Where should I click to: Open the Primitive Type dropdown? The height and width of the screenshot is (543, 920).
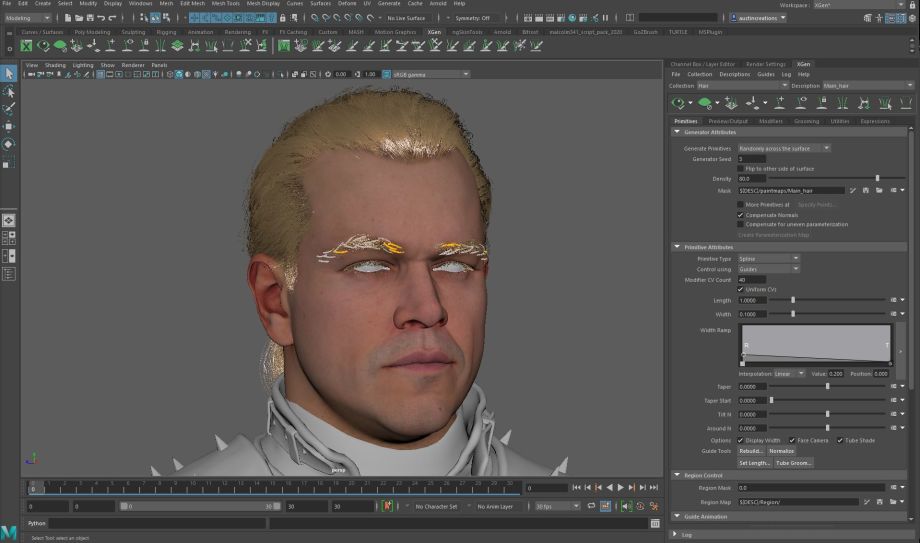coord(768,258)
